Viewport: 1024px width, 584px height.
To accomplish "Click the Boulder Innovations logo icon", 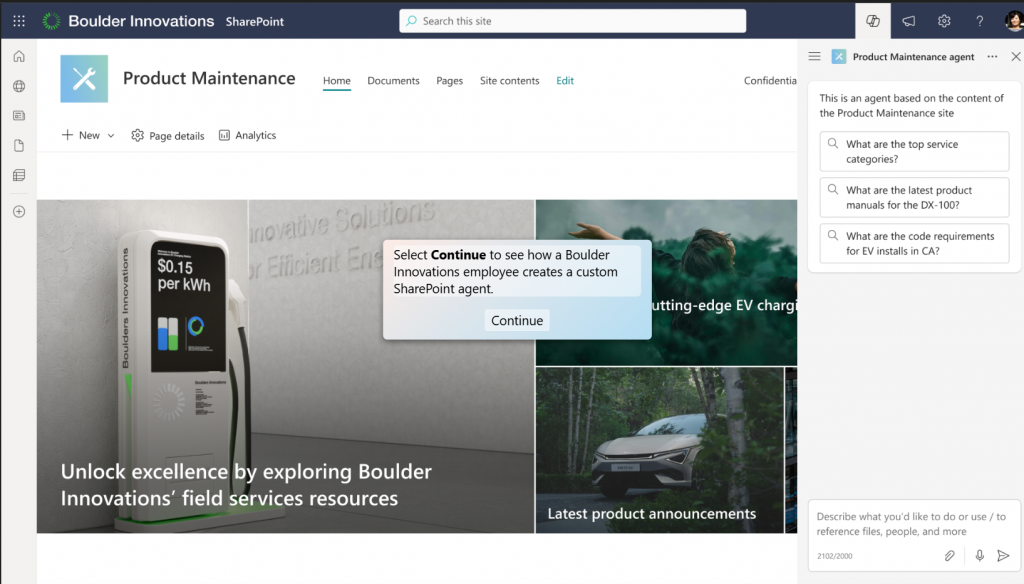I will pos(51,21).
